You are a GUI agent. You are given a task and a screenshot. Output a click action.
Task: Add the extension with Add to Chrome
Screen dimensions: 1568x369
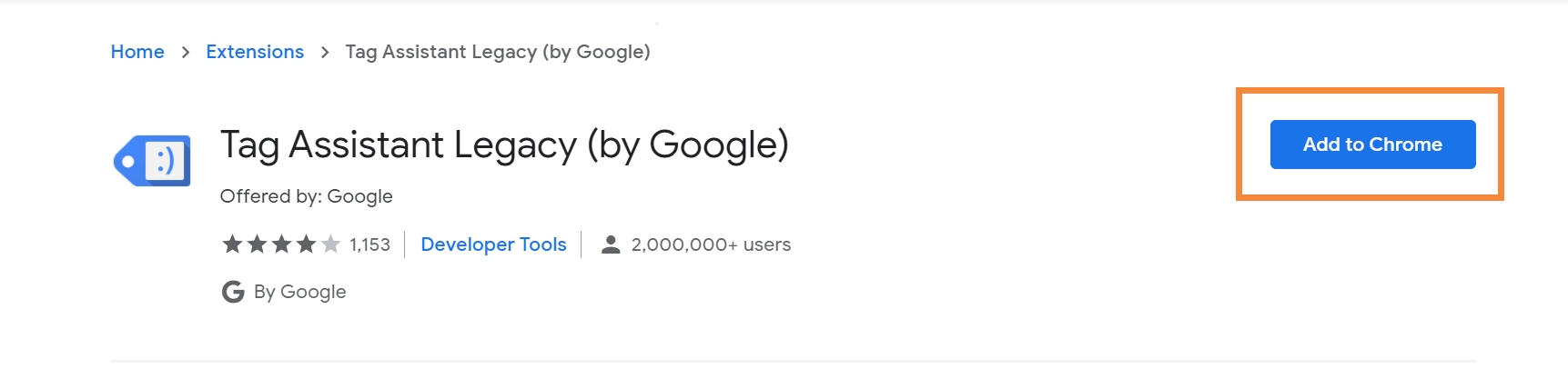pyautogui.click(x=1372, y=145)
